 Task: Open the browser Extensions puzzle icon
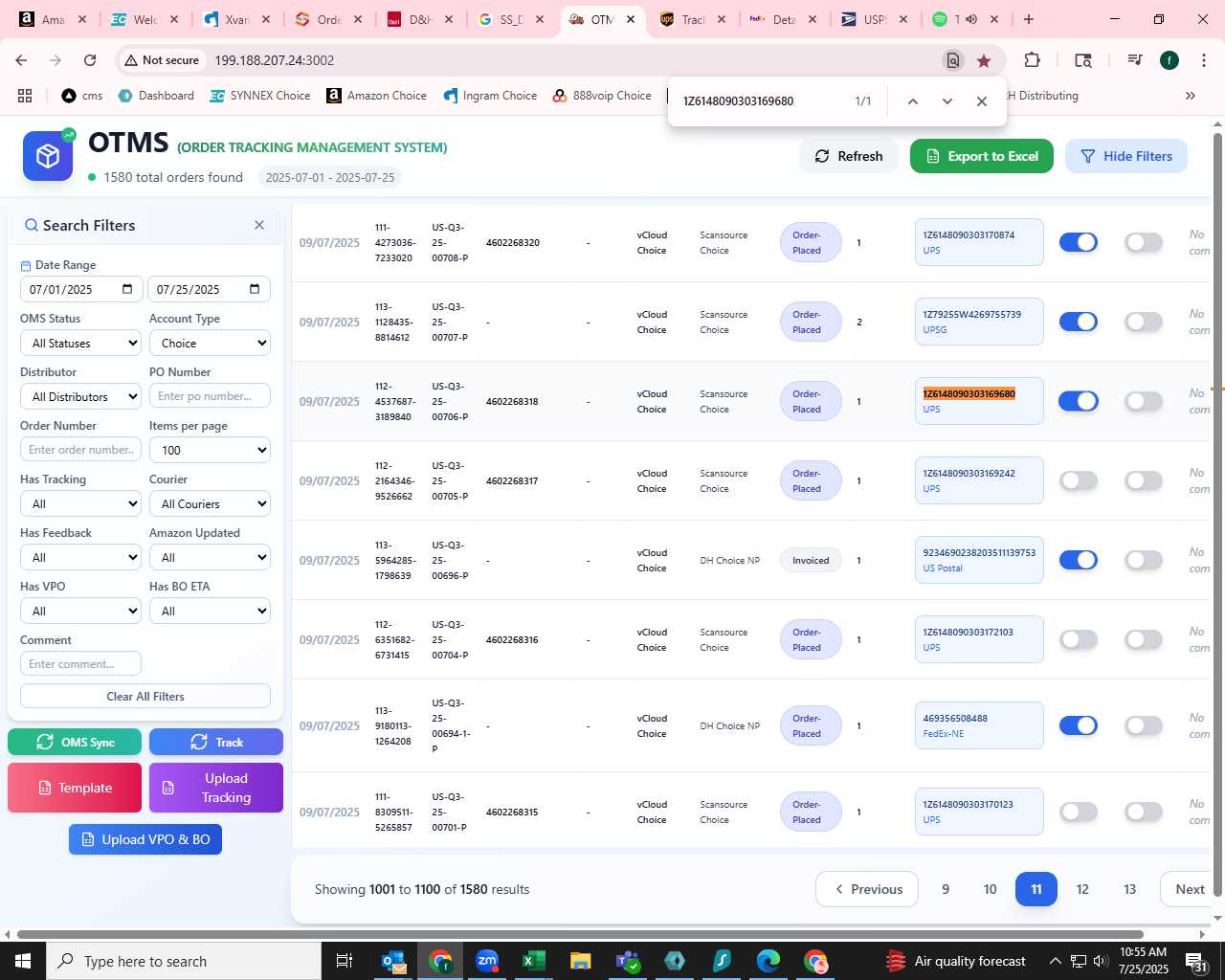(1032, 60)
